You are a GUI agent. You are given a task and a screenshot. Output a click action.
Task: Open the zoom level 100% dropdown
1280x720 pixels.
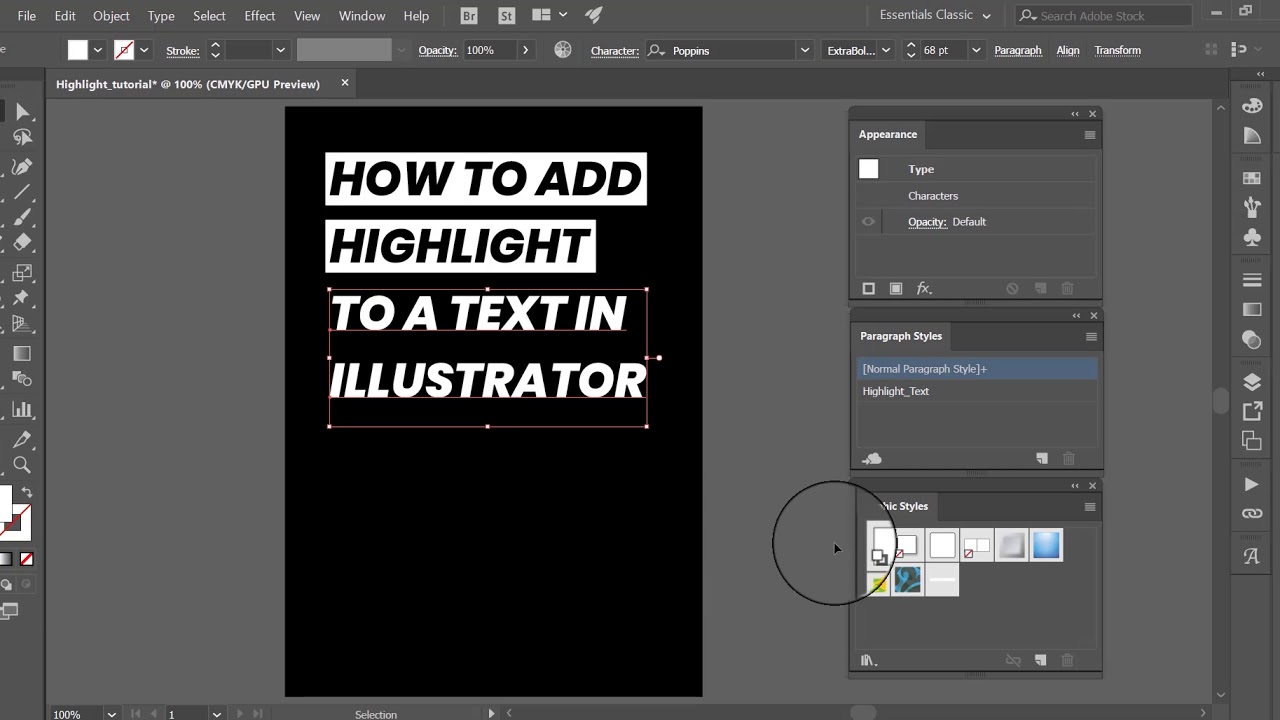(x=111, y=714)
